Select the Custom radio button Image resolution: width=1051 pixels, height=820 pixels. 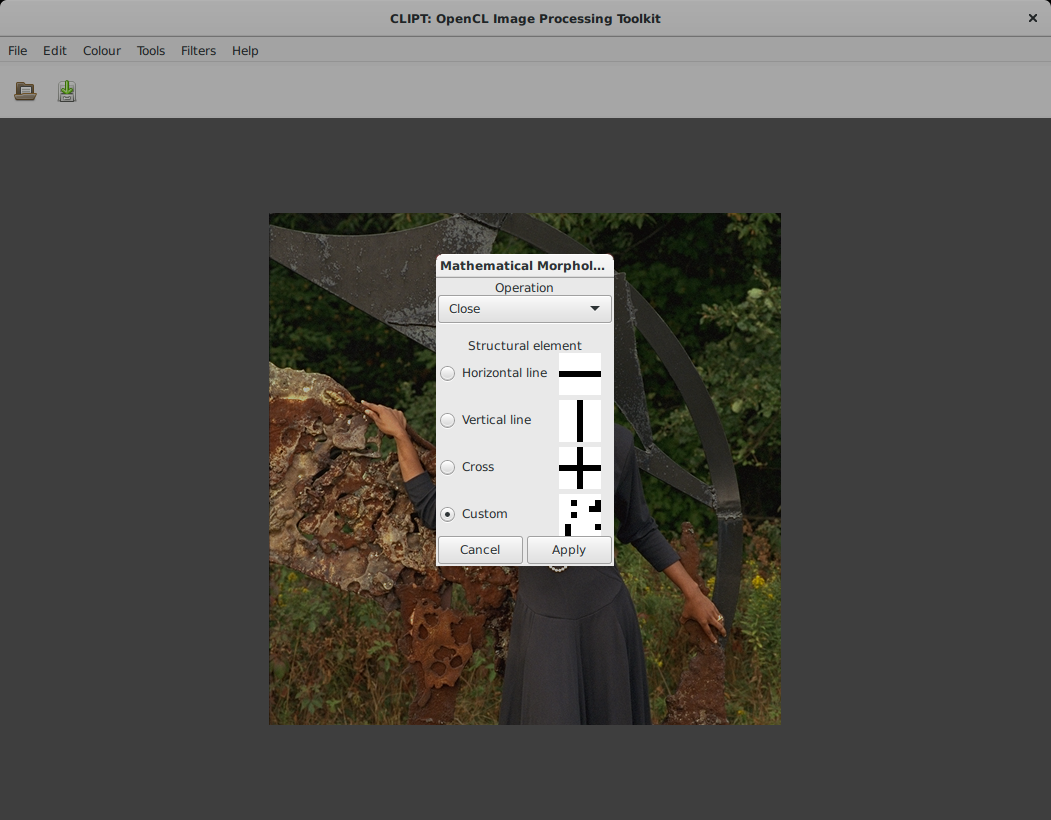(x=448, y=514)
